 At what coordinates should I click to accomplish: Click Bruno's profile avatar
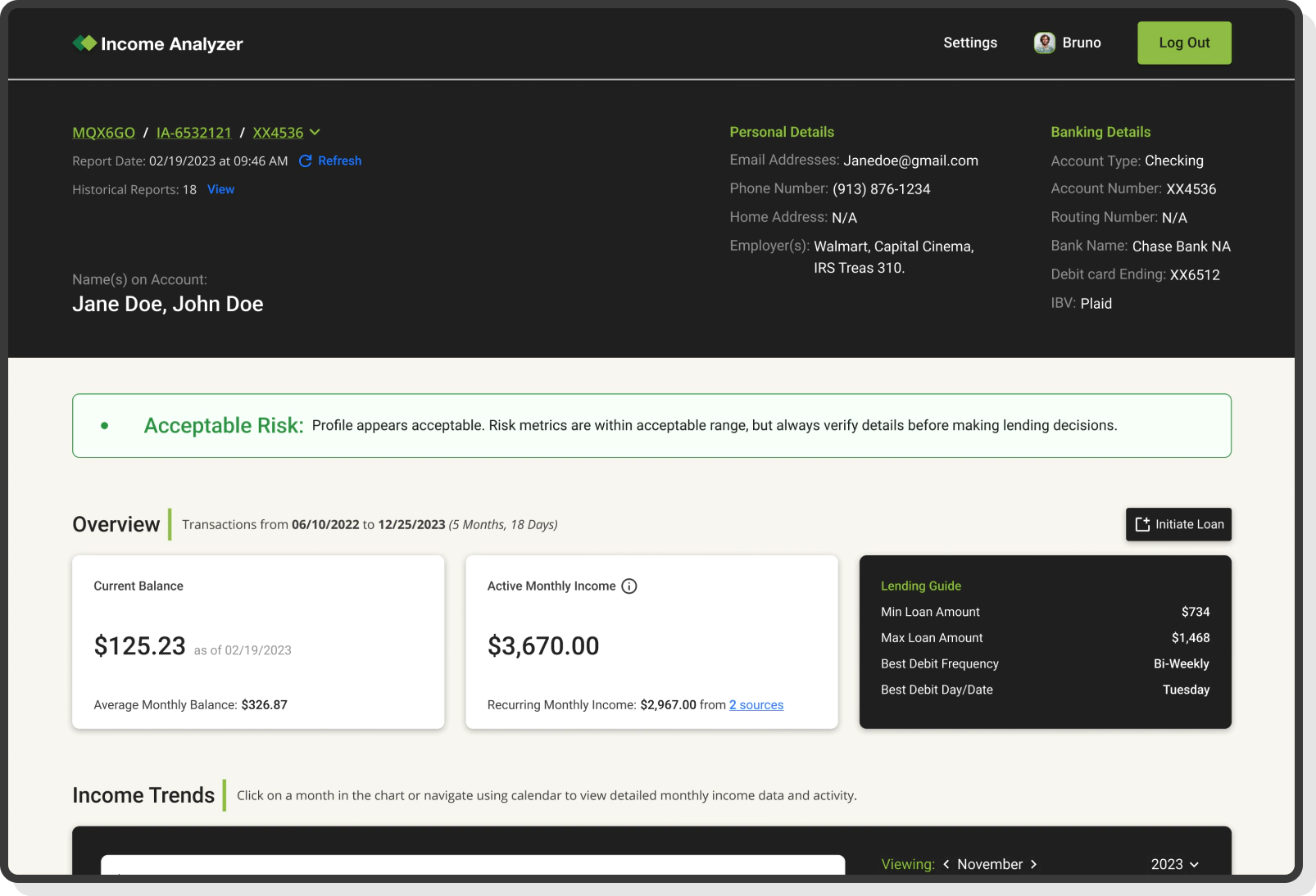1044,43
